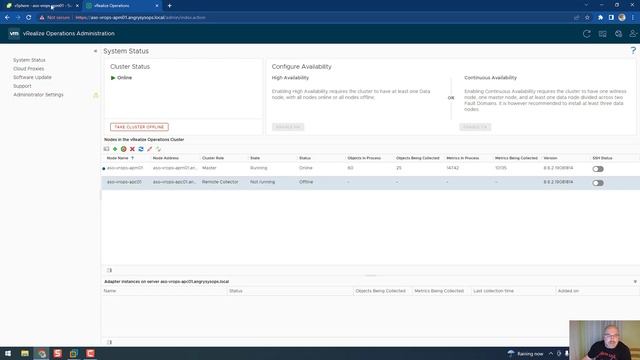Click the Remote Collector role cell
640x360 pixels.
point(220,182)
